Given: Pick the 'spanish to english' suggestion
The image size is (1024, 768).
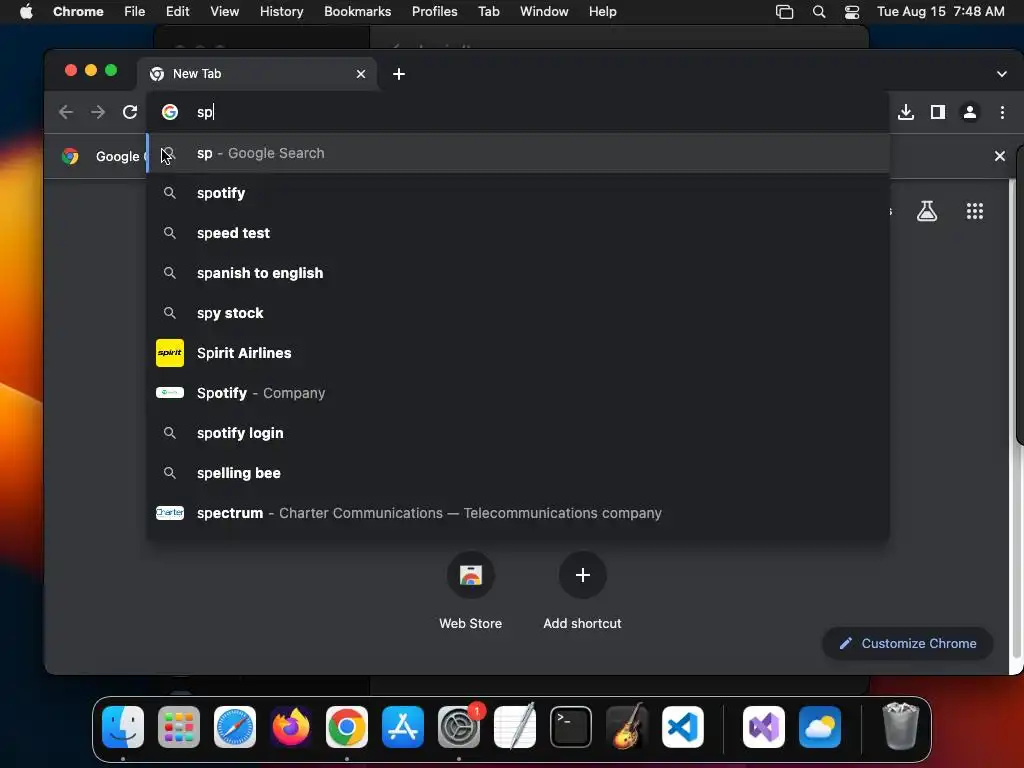Looking at the screenshot, I should pyautogui.click(x=517, y=273).
